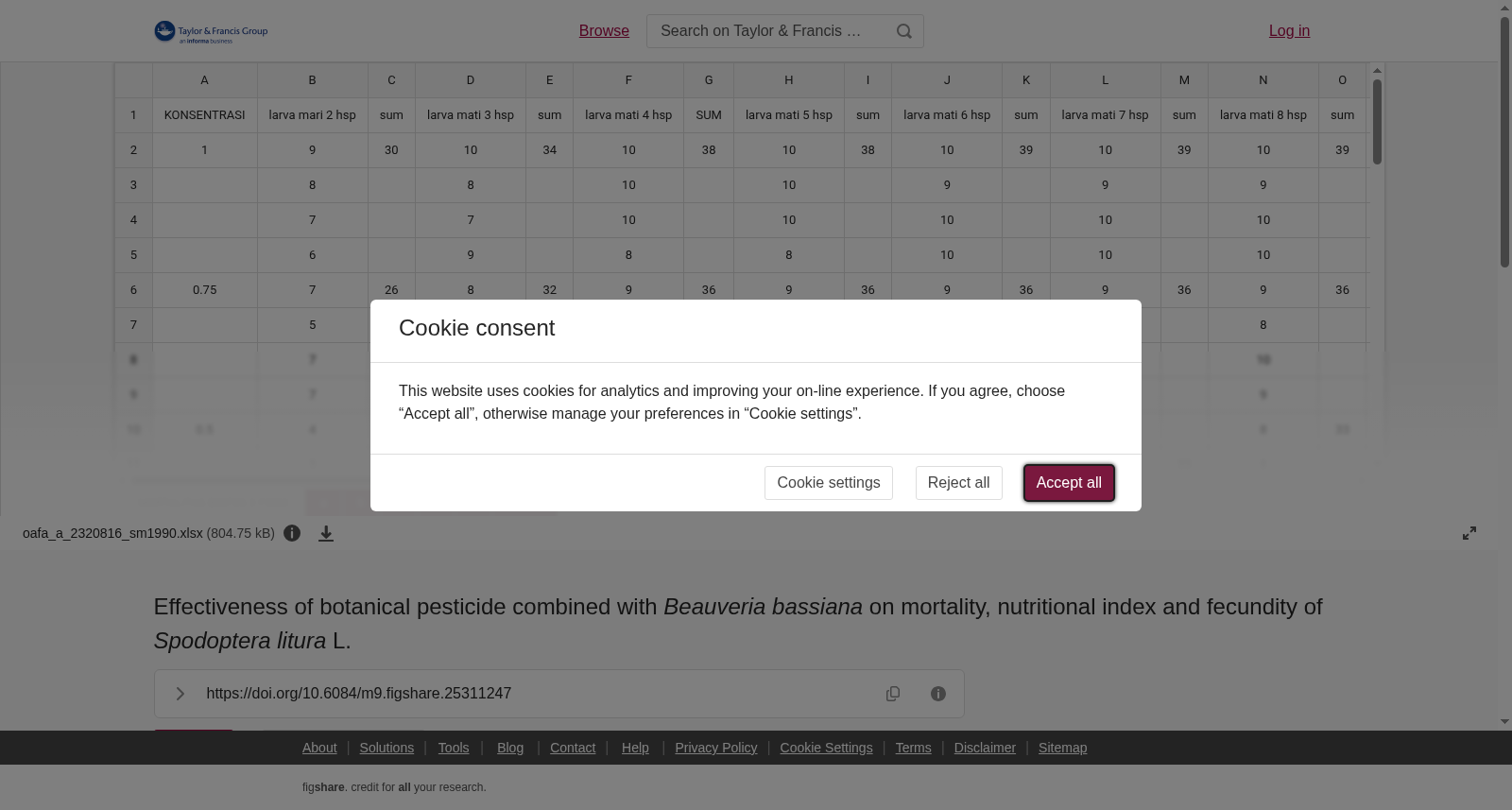Open the About footer link

click(x=319, y=748)
